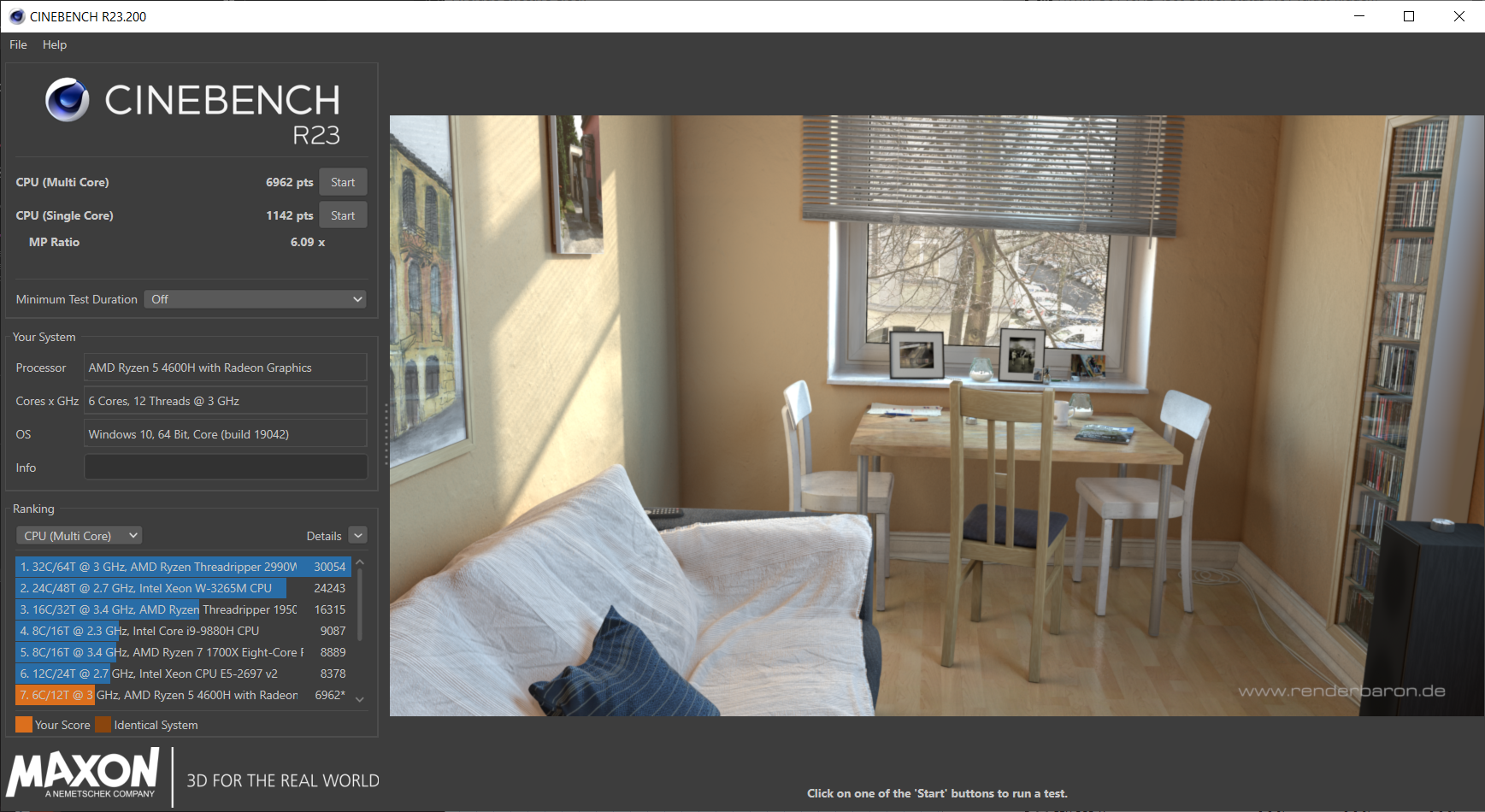Click the Cinebench title bar app icon
Viewport: 1485px width, 812px height.
tap(16, 16)
